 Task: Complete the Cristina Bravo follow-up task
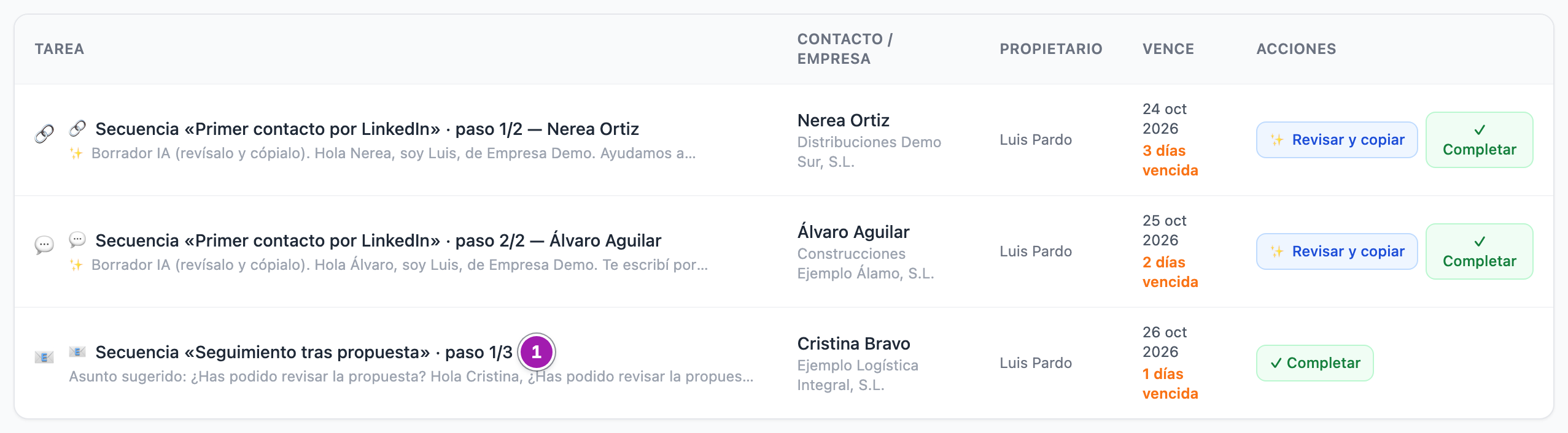coord(1314,363)
